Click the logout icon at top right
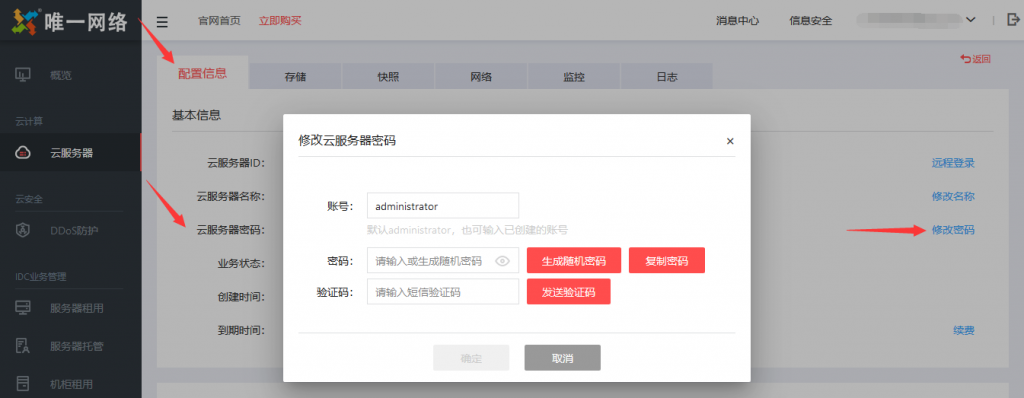The image size is (1024, 398). (x=1014, y=20)
